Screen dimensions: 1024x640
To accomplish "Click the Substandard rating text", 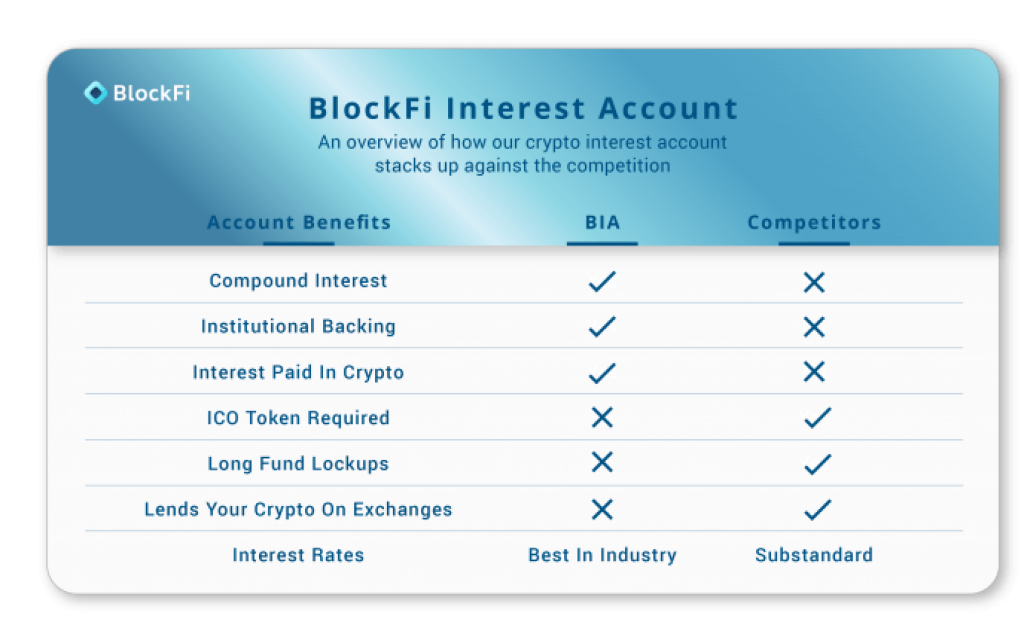I will 814,554.
